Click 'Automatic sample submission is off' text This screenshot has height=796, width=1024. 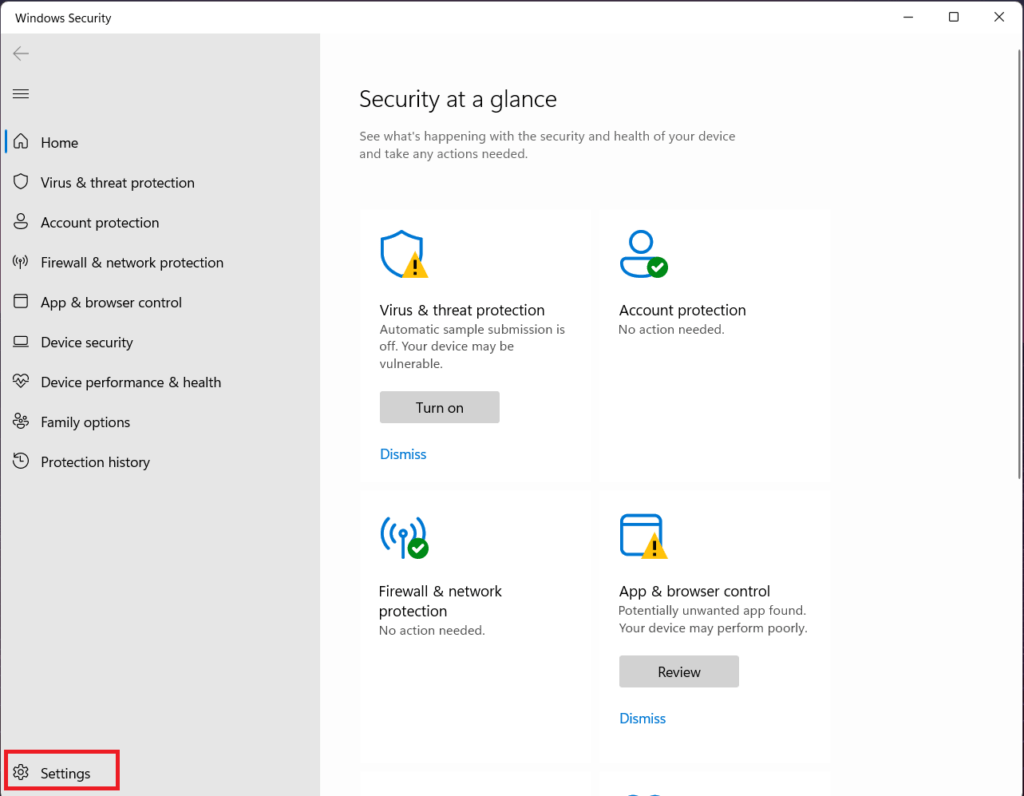[472, 346]
